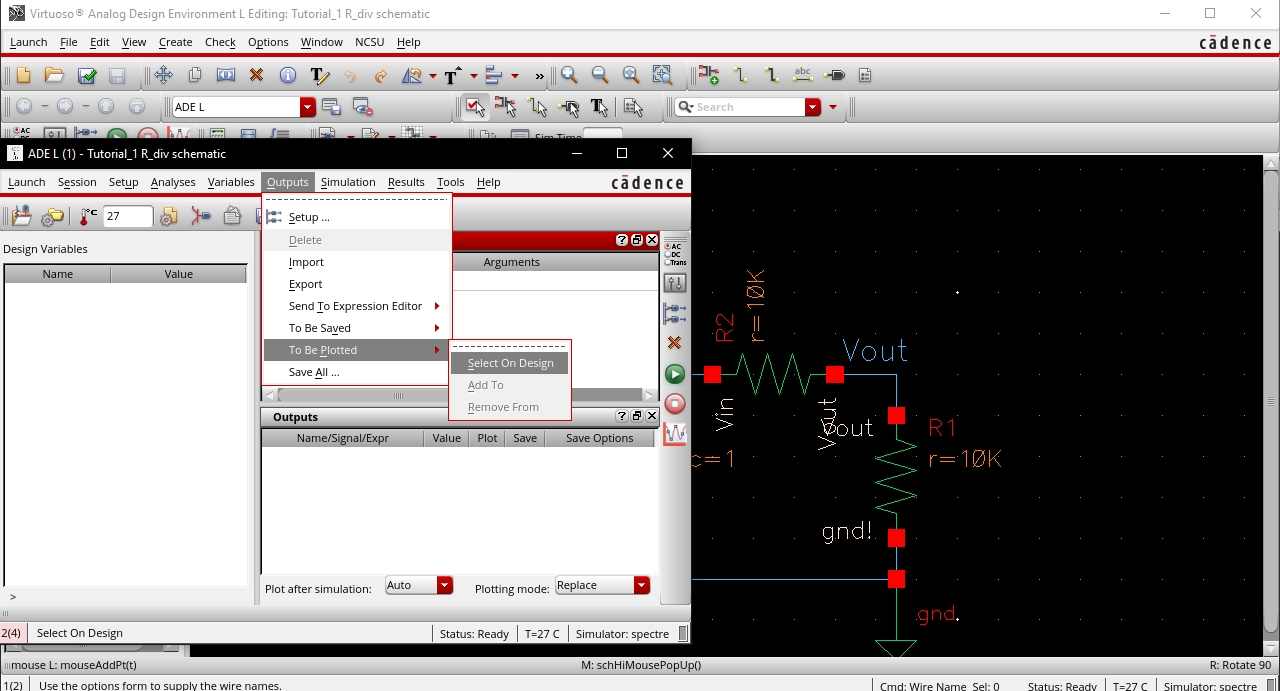Click the Check and Save icon
The image size is (1280, 691).
87,76
